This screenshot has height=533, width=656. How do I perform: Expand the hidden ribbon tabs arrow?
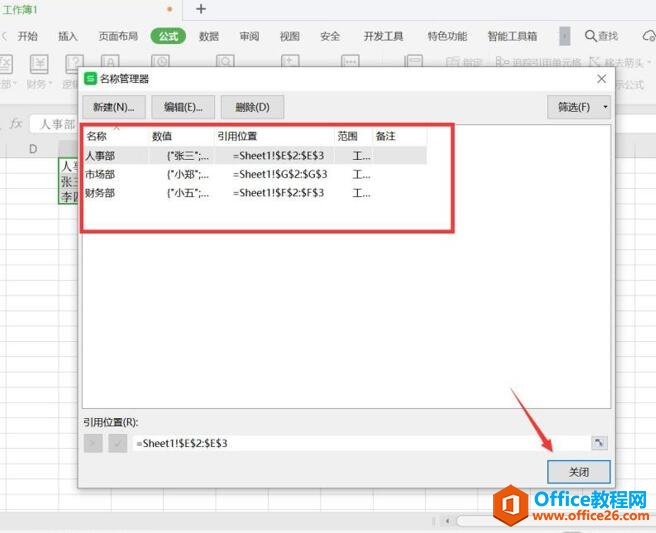(565, 36)
